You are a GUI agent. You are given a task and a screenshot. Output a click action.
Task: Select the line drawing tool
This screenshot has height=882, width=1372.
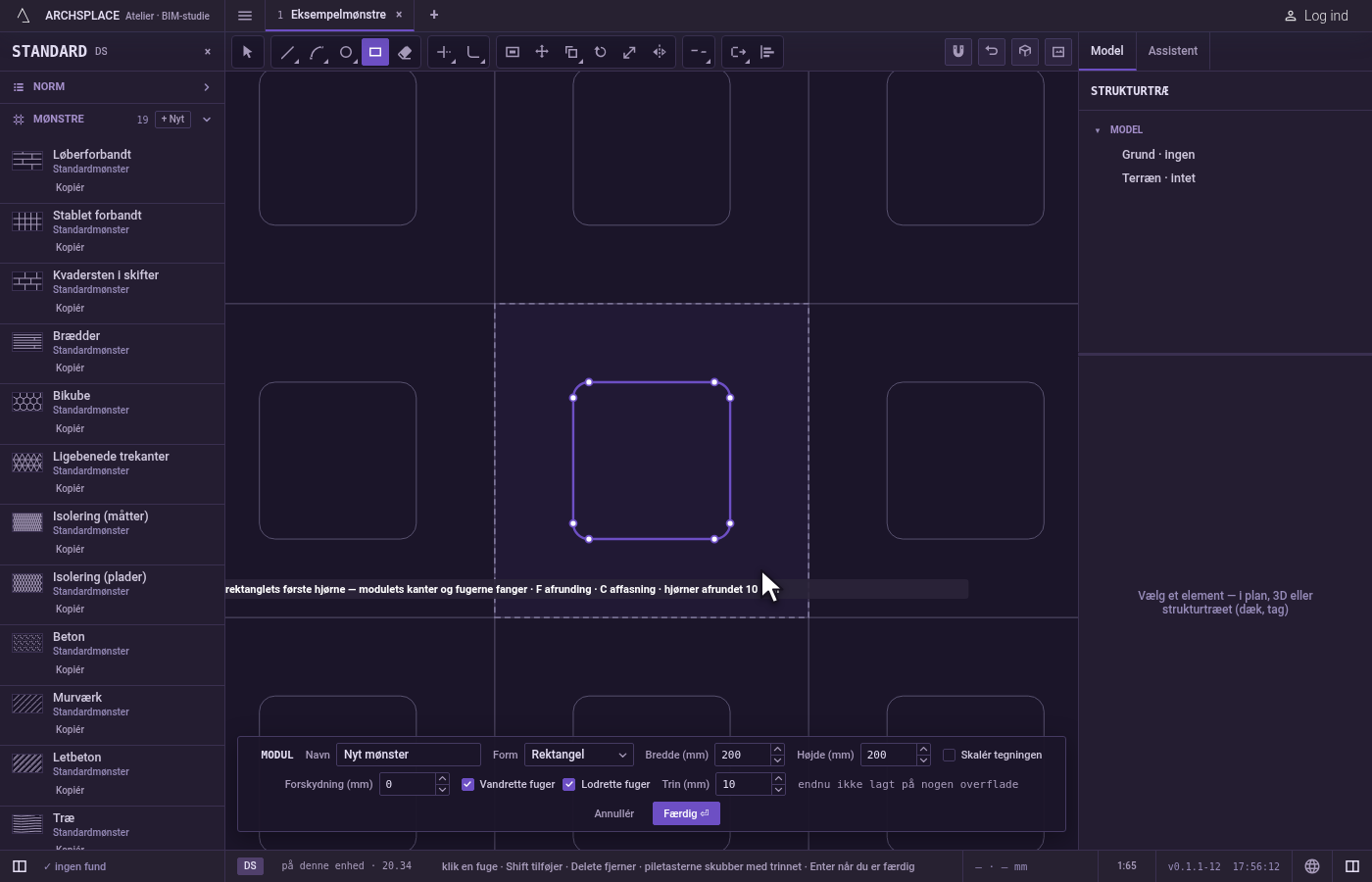click(x=287, y=52)
